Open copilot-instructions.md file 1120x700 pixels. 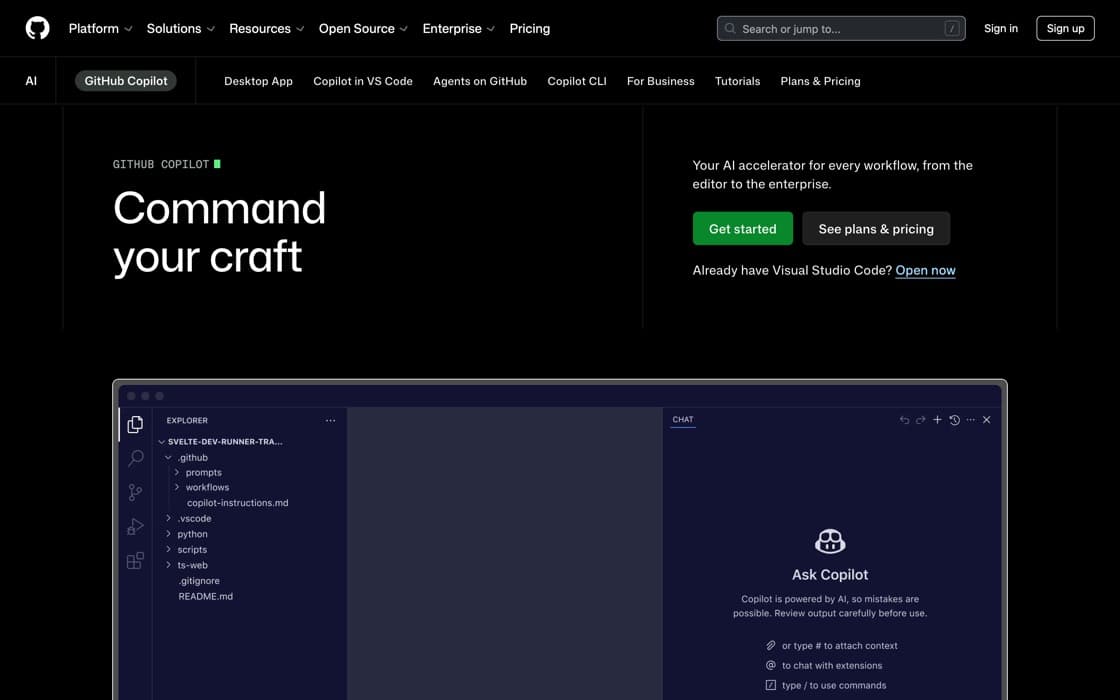pyautogui.click(x=238, y=503)
